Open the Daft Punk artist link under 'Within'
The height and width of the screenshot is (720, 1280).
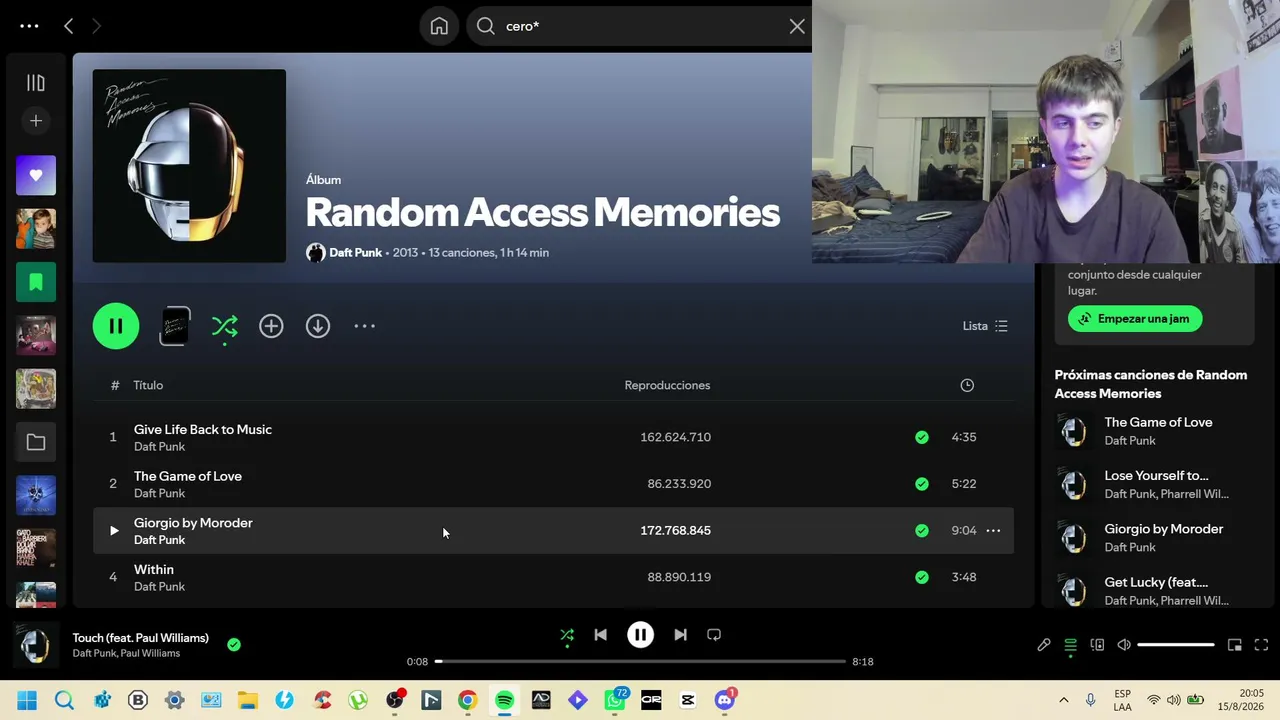[159, 587]
